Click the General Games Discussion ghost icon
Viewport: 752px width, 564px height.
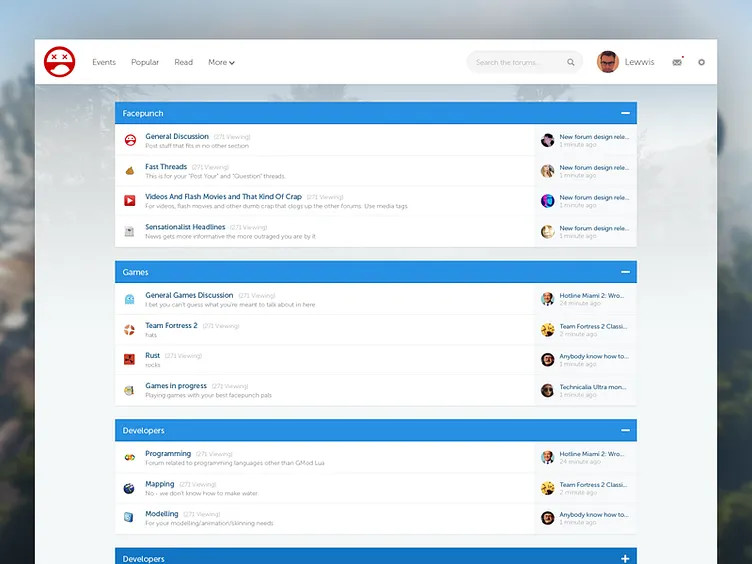(129, 299)
